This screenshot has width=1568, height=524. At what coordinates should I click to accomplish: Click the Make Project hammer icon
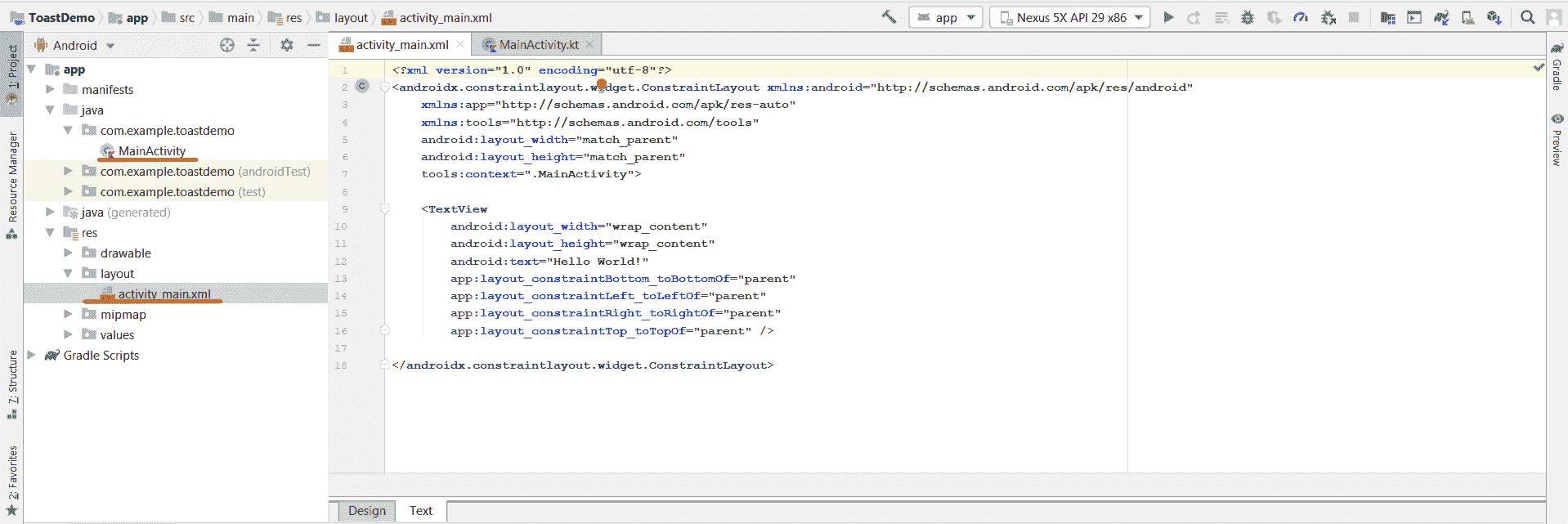[889, 17]
